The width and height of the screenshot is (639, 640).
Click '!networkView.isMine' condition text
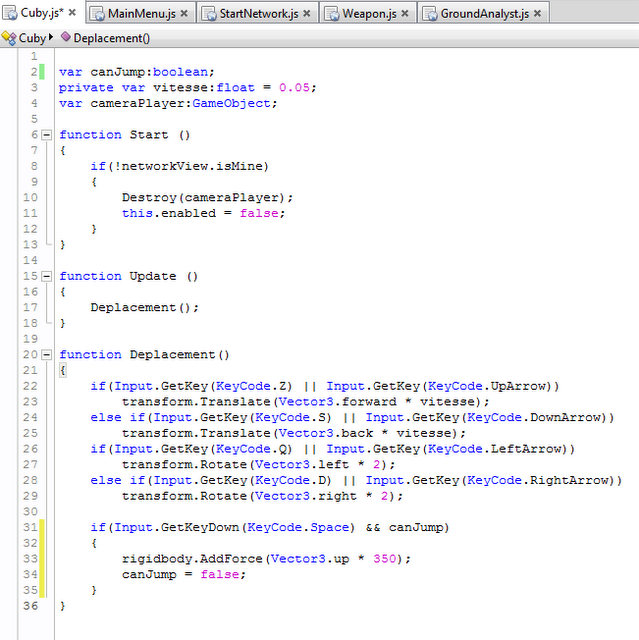pos(189,166)
